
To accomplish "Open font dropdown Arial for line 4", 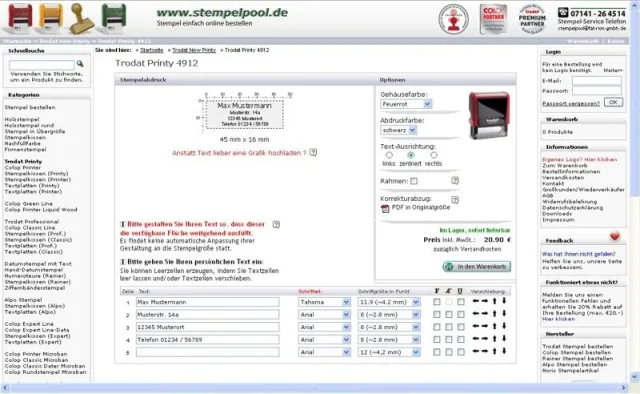I will 324,340.
